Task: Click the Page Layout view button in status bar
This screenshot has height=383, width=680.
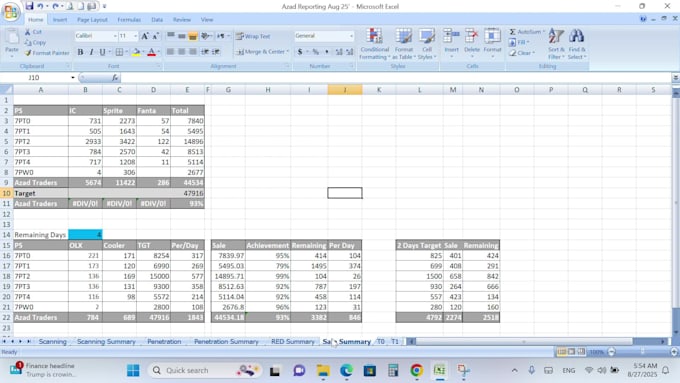Action: point(572,352)
